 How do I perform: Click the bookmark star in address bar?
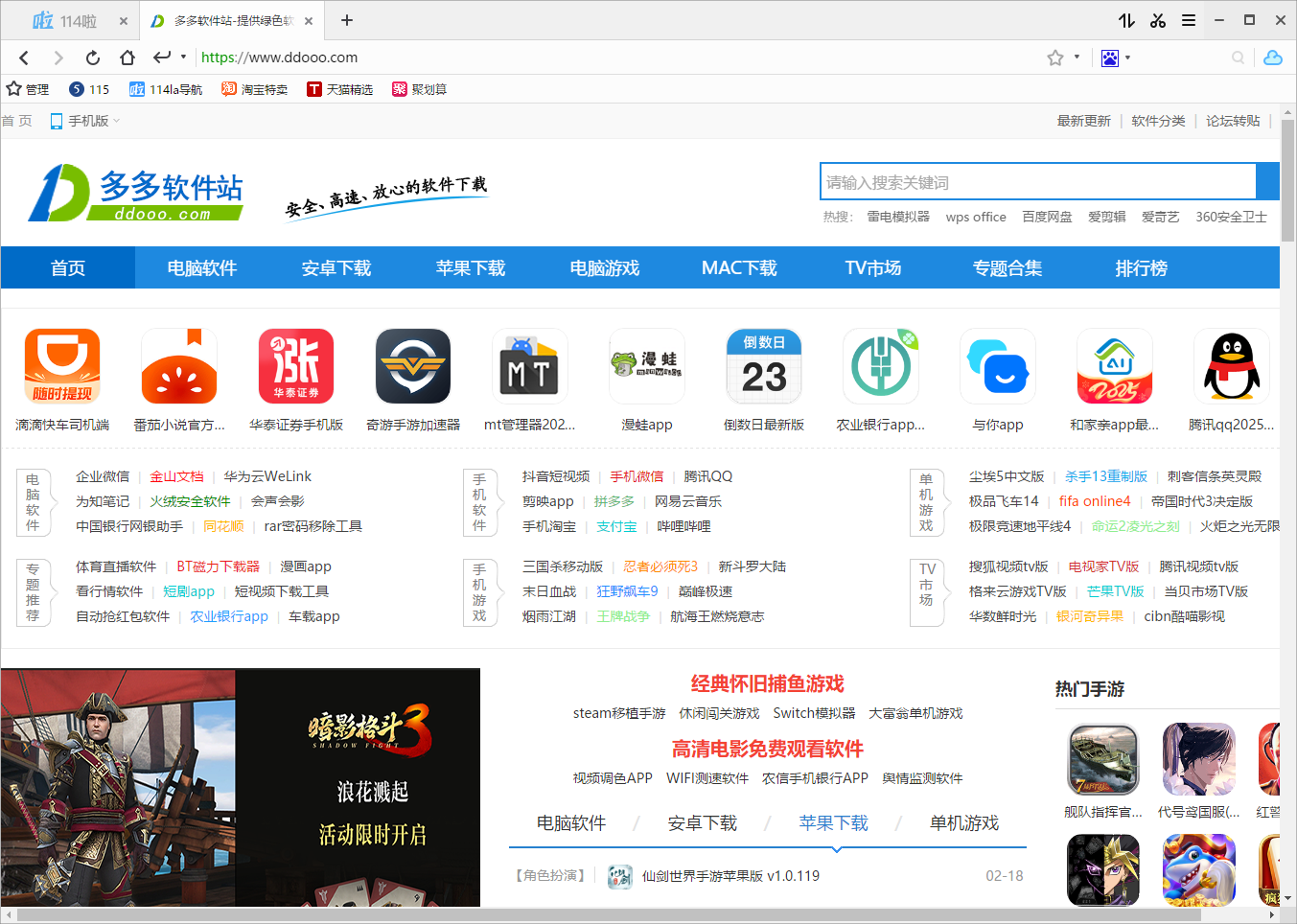pyautogui.click(x=1055, y=58)
